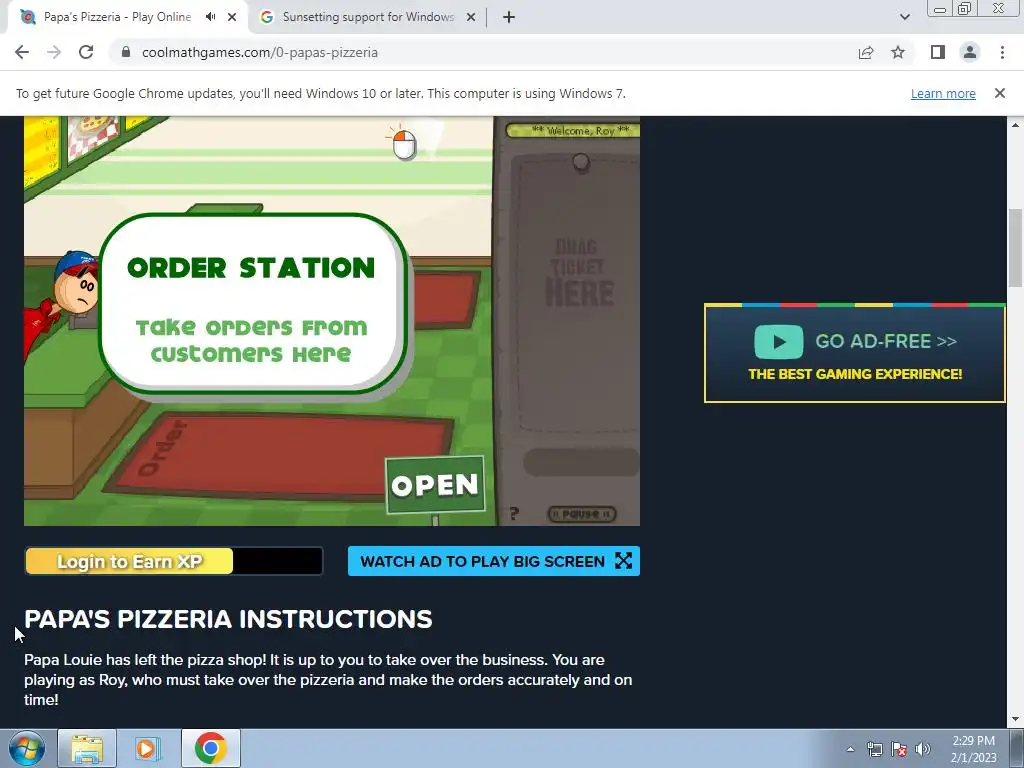Screen dimensions: 1024x768
Task: Open the Learn more link
Action: (943, 93)
